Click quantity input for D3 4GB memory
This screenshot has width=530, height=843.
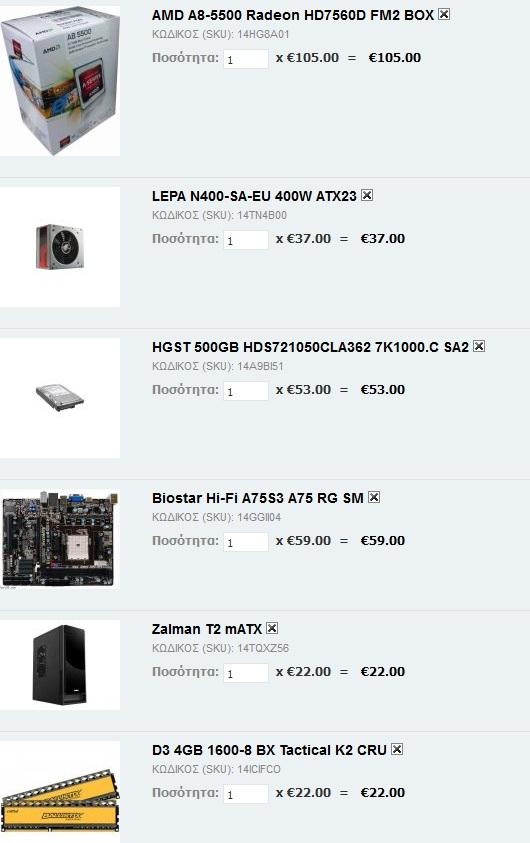coord(246,794)
